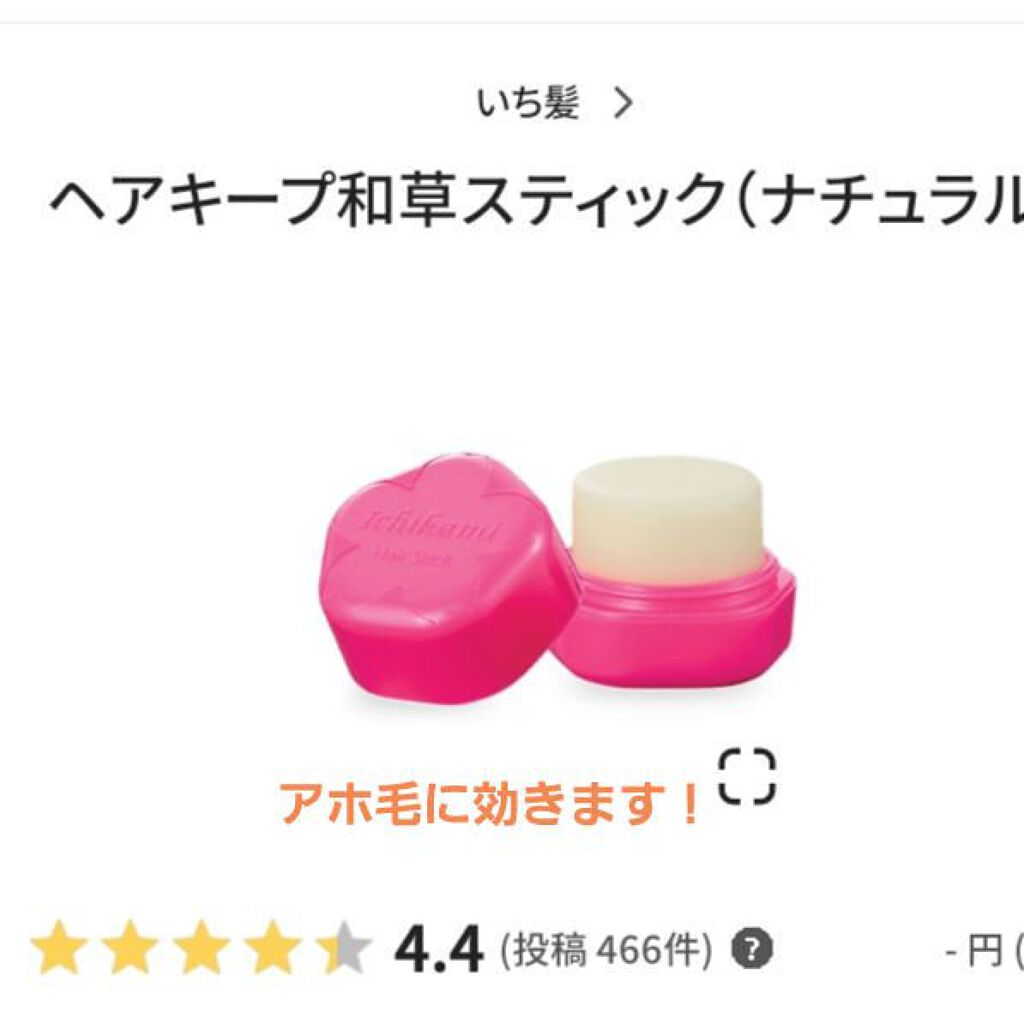Click the 円 price label
This screenshot has width=1024, height=1024.
(985, 951)
